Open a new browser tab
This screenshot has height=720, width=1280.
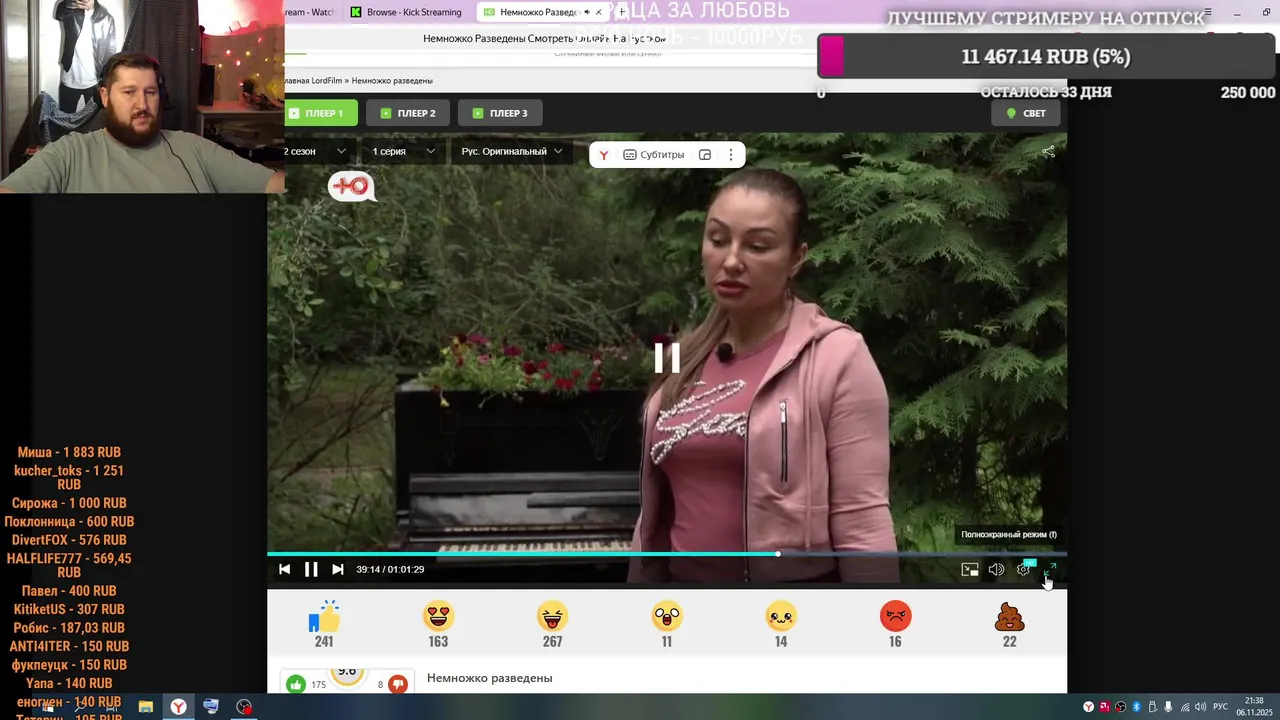(x=622, y=12)
